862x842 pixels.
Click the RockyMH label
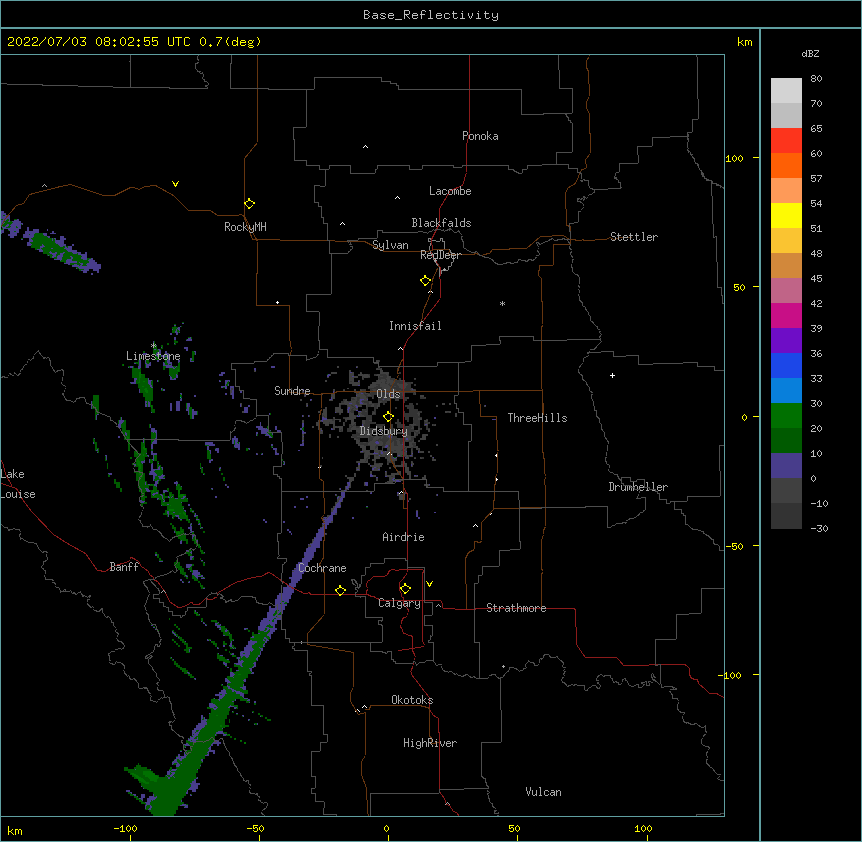pyautogui.click(x=245, y=227)
